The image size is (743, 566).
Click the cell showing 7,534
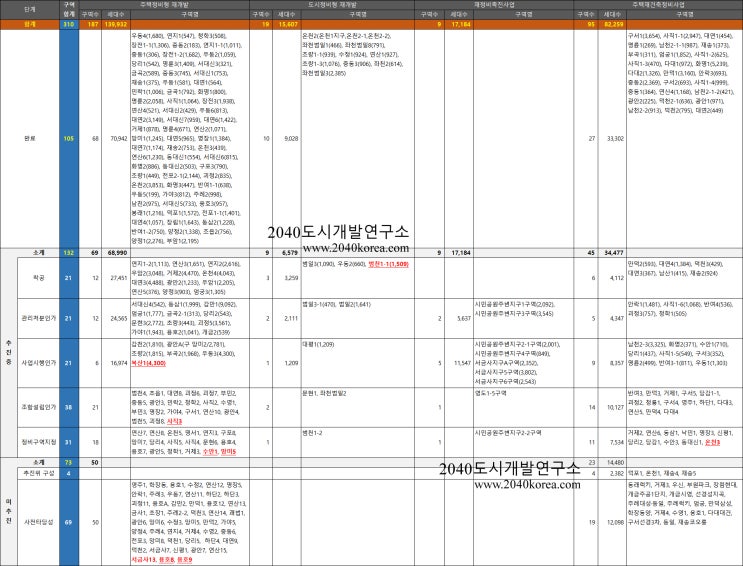[612, 442]
